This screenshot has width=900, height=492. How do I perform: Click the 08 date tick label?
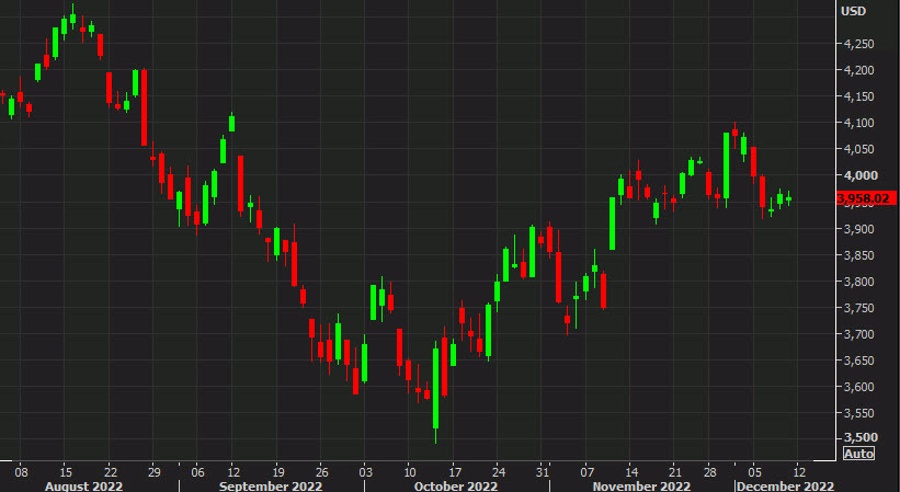coord(20,469)
